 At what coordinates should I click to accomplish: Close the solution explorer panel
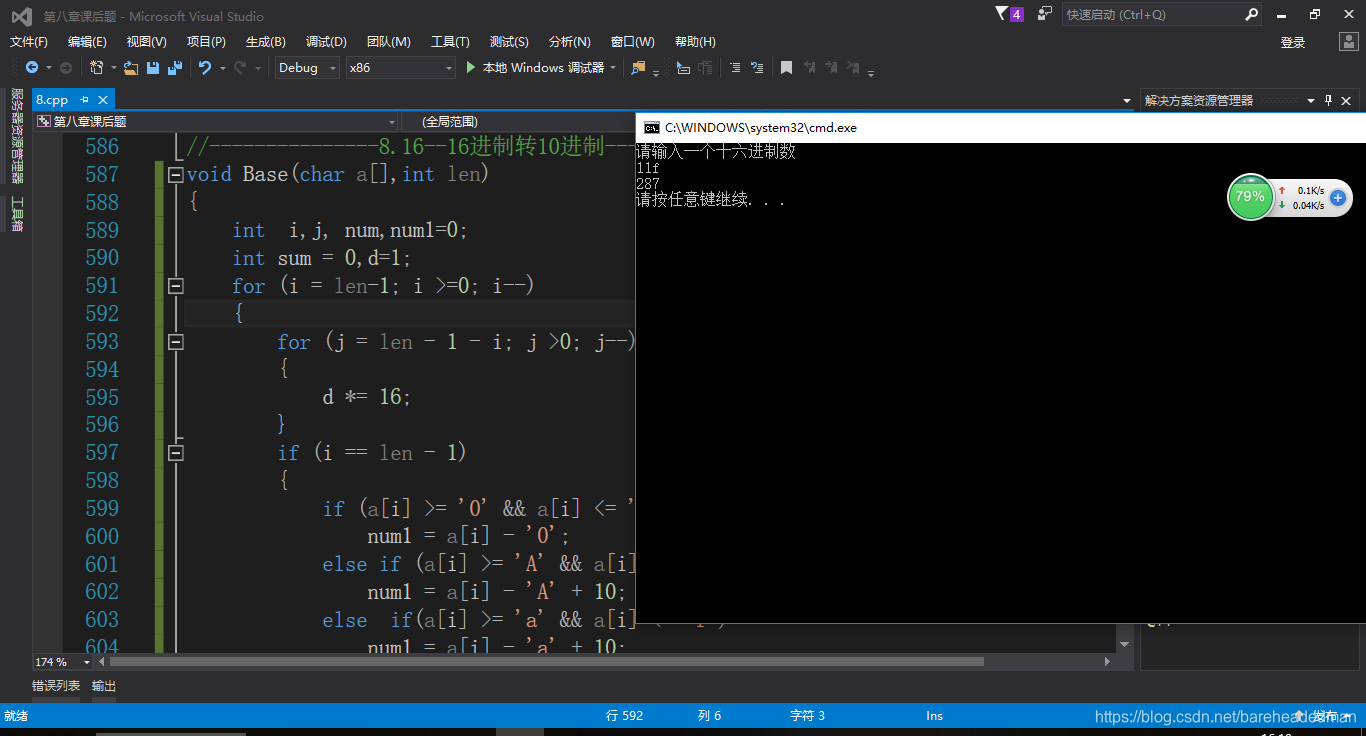click(x=1347, y=100)
